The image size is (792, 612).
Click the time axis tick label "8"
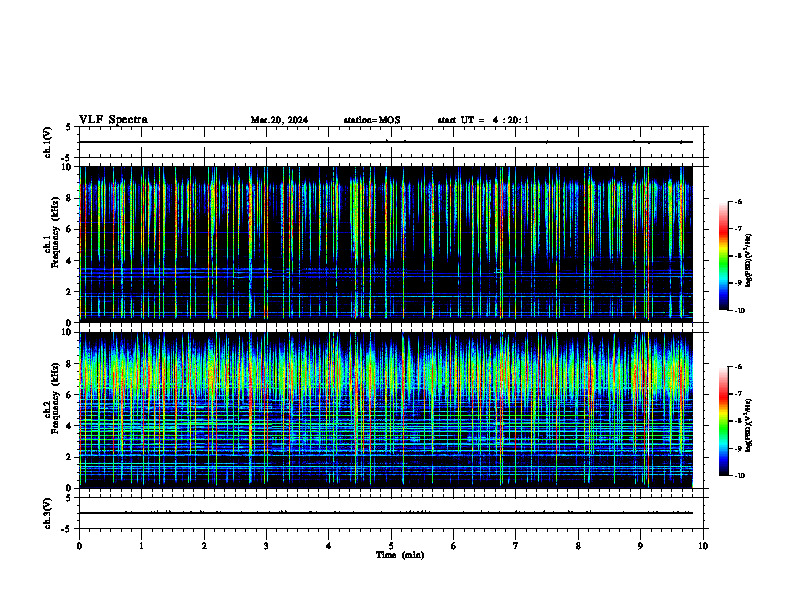click(578, 546)
